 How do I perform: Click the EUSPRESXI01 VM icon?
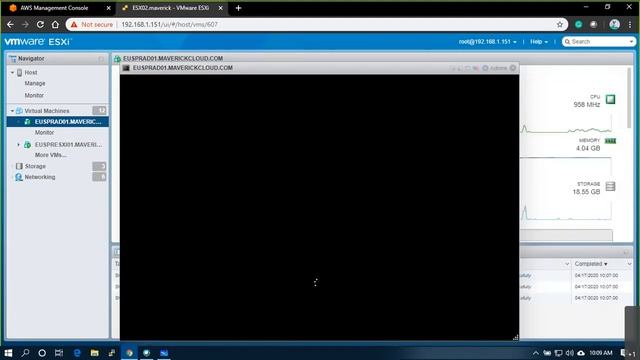(27, 145)
